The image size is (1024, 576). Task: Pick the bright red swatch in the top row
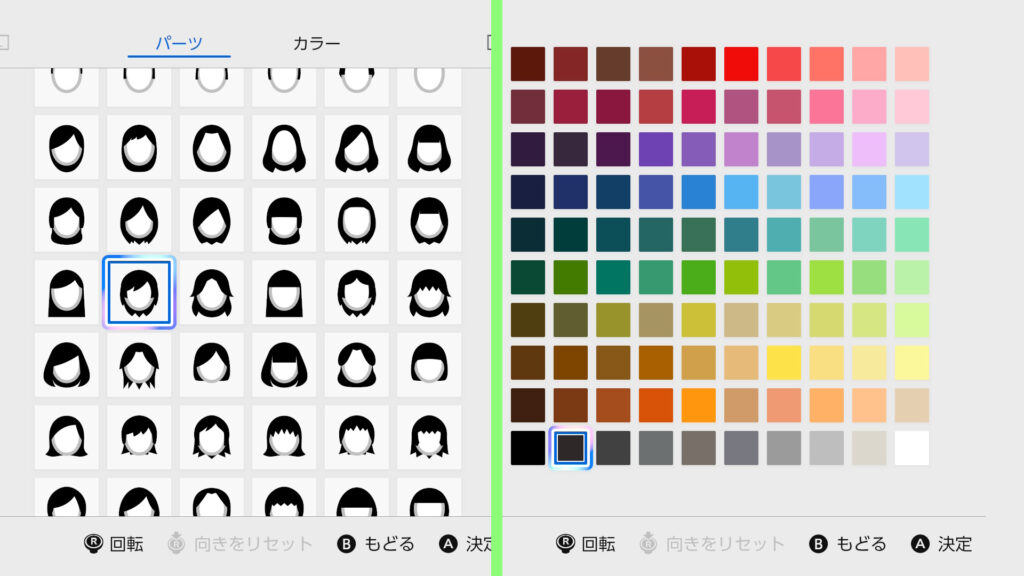(x=741, y=64)
